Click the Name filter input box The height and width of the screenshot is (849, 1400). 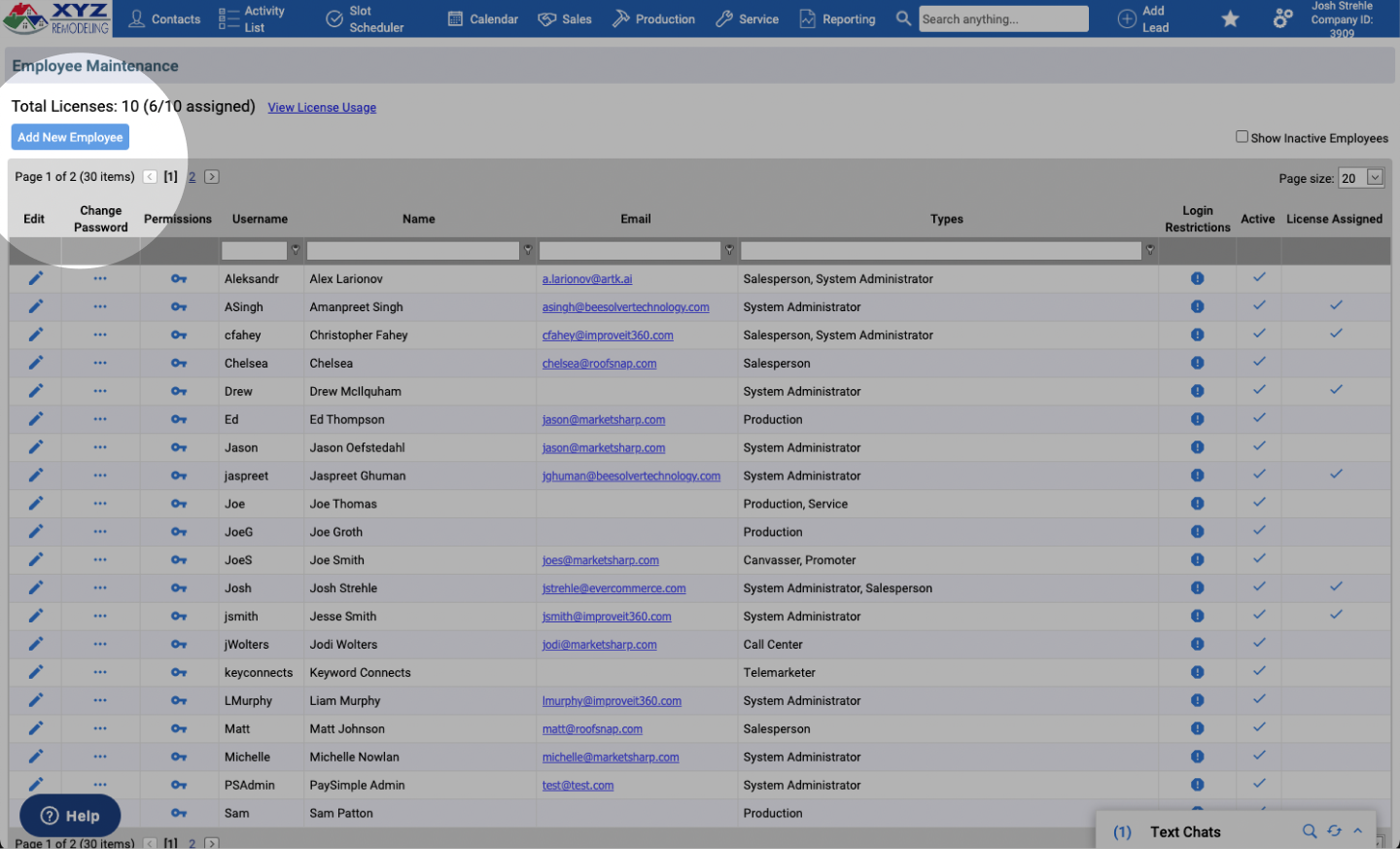click(x=413, y=251)
